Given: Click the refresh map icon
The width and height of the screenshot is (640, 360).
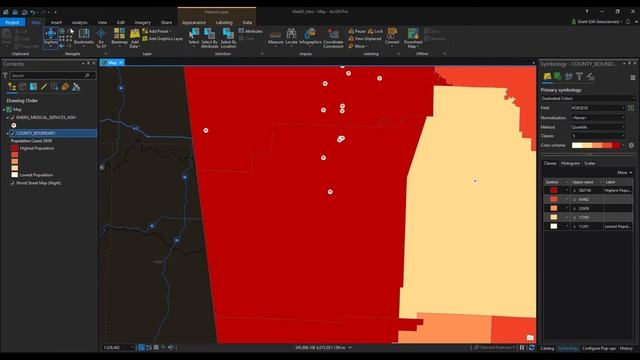Looking at the screenshot, I should coord(531,348).
